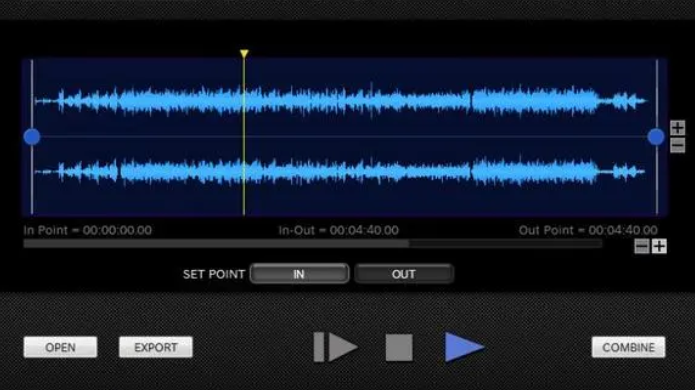695x390 pixels.
Task: Open an audio file with OPEN
Action: (x=60, y=347)
